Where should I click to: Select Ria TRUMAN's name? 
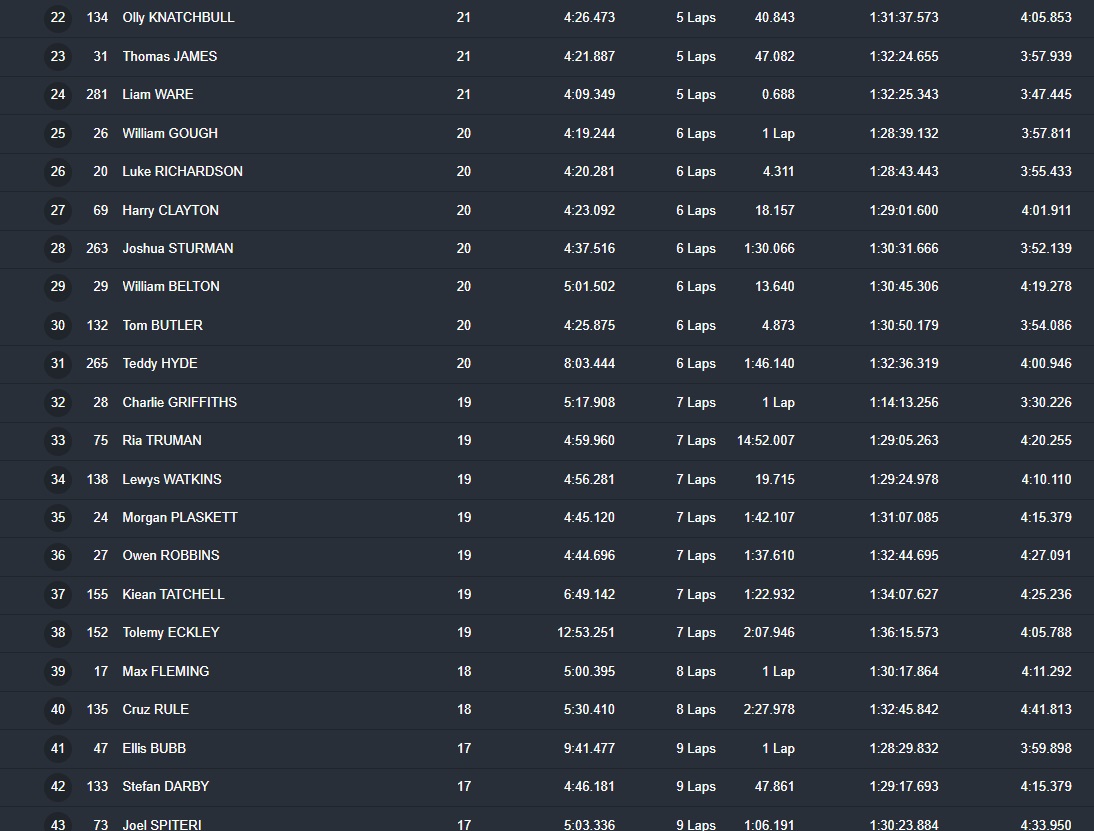(162, 440)
